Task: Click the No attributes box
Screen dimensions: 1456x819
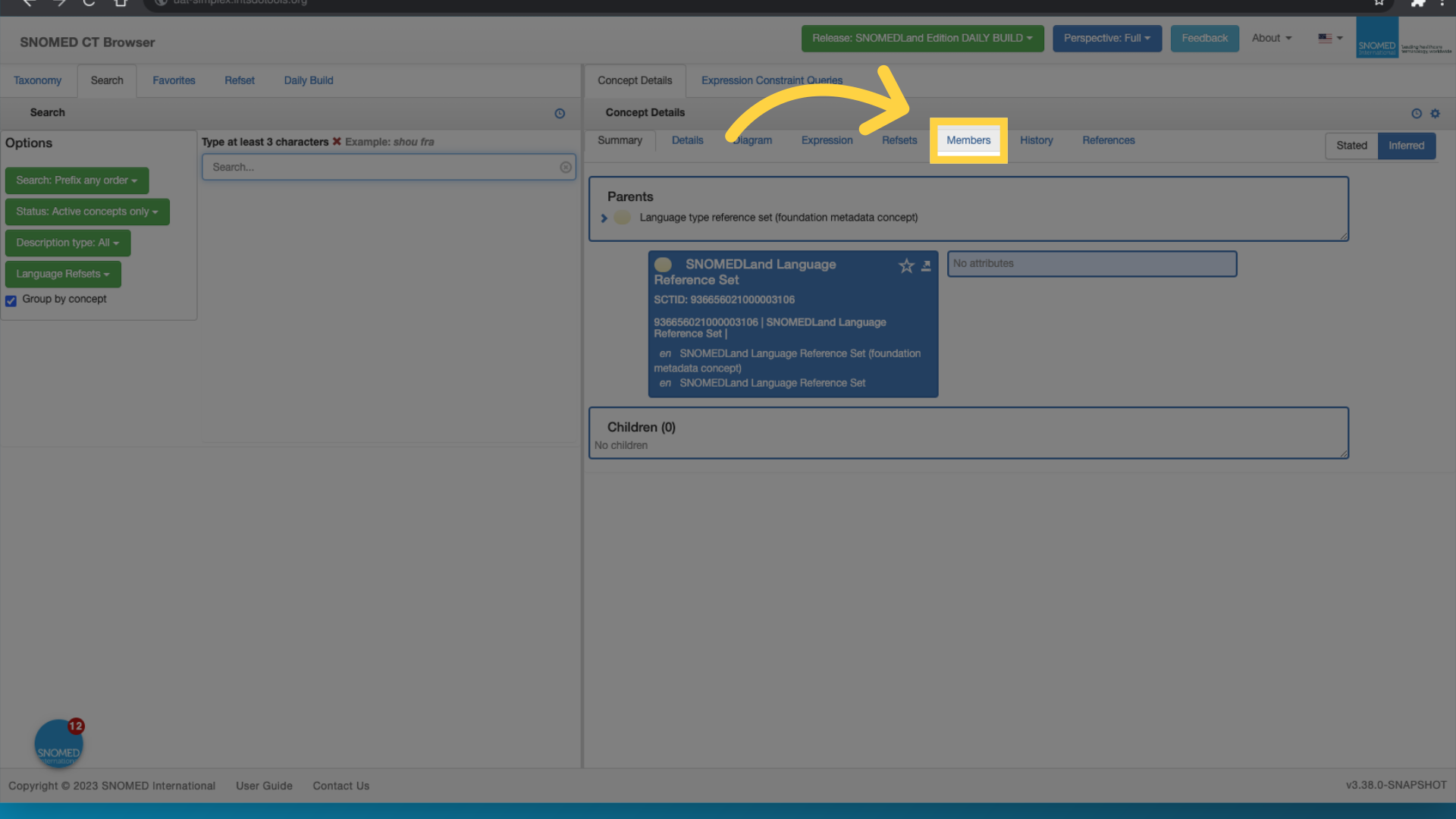Action: (1092, 264)
